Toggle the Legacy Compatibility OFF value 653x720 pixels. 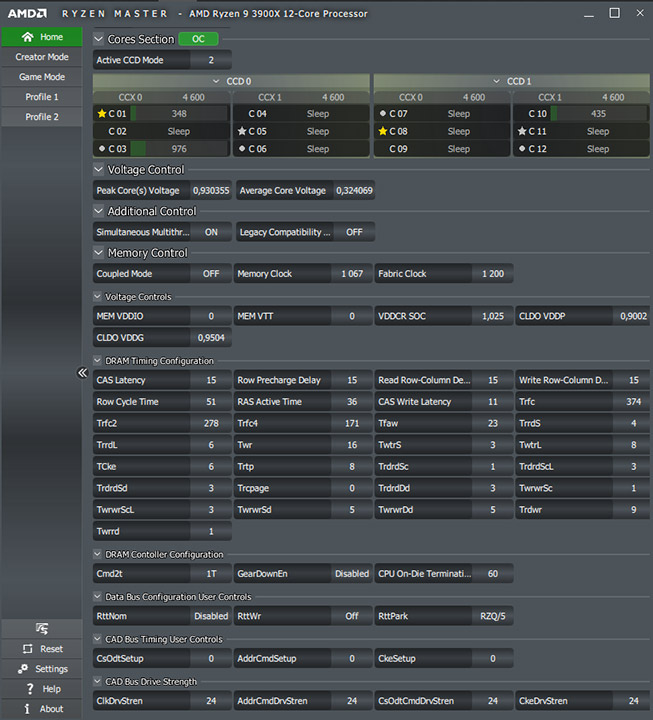point(354,232)
